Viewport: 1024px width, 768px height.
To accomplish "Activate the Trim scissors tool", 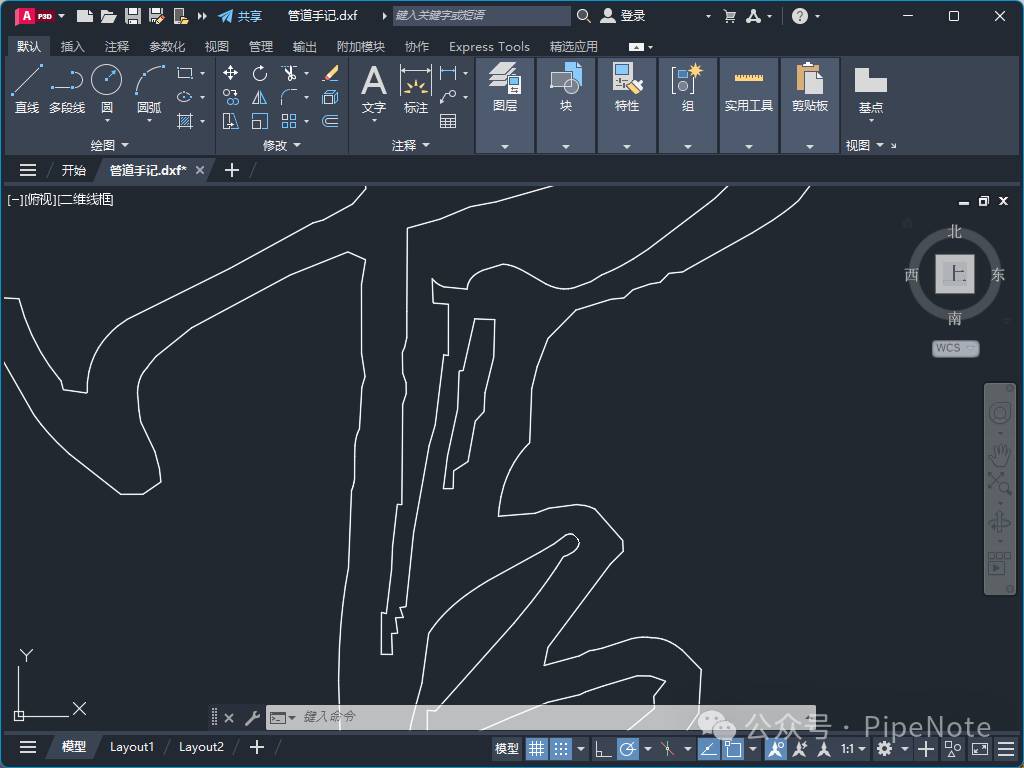I will pos(289,72).
